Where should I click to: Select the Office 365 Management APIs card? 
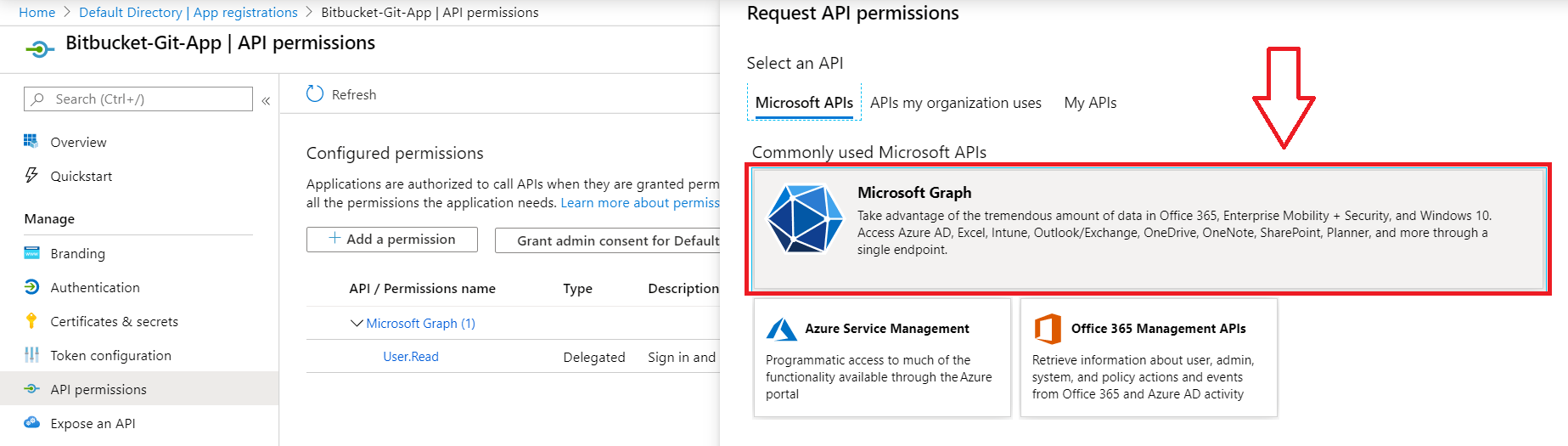[x=1149, y=358]
